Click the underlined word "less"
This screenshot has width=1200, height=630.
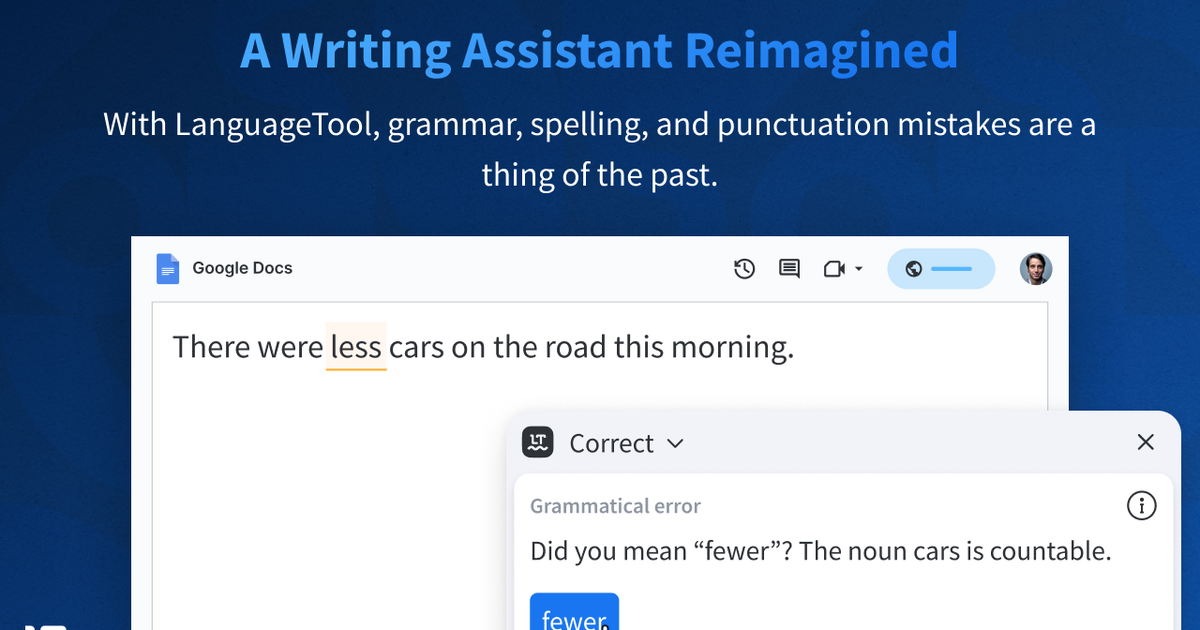356,347
